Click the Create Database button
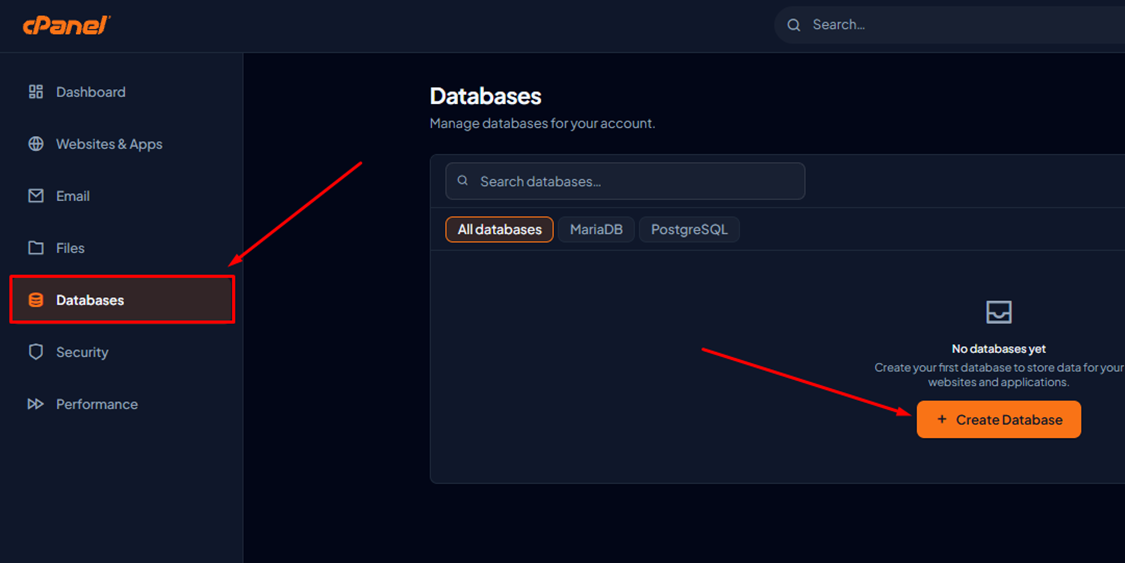This screenshot has width=1125, height=563. coord(999,420)
